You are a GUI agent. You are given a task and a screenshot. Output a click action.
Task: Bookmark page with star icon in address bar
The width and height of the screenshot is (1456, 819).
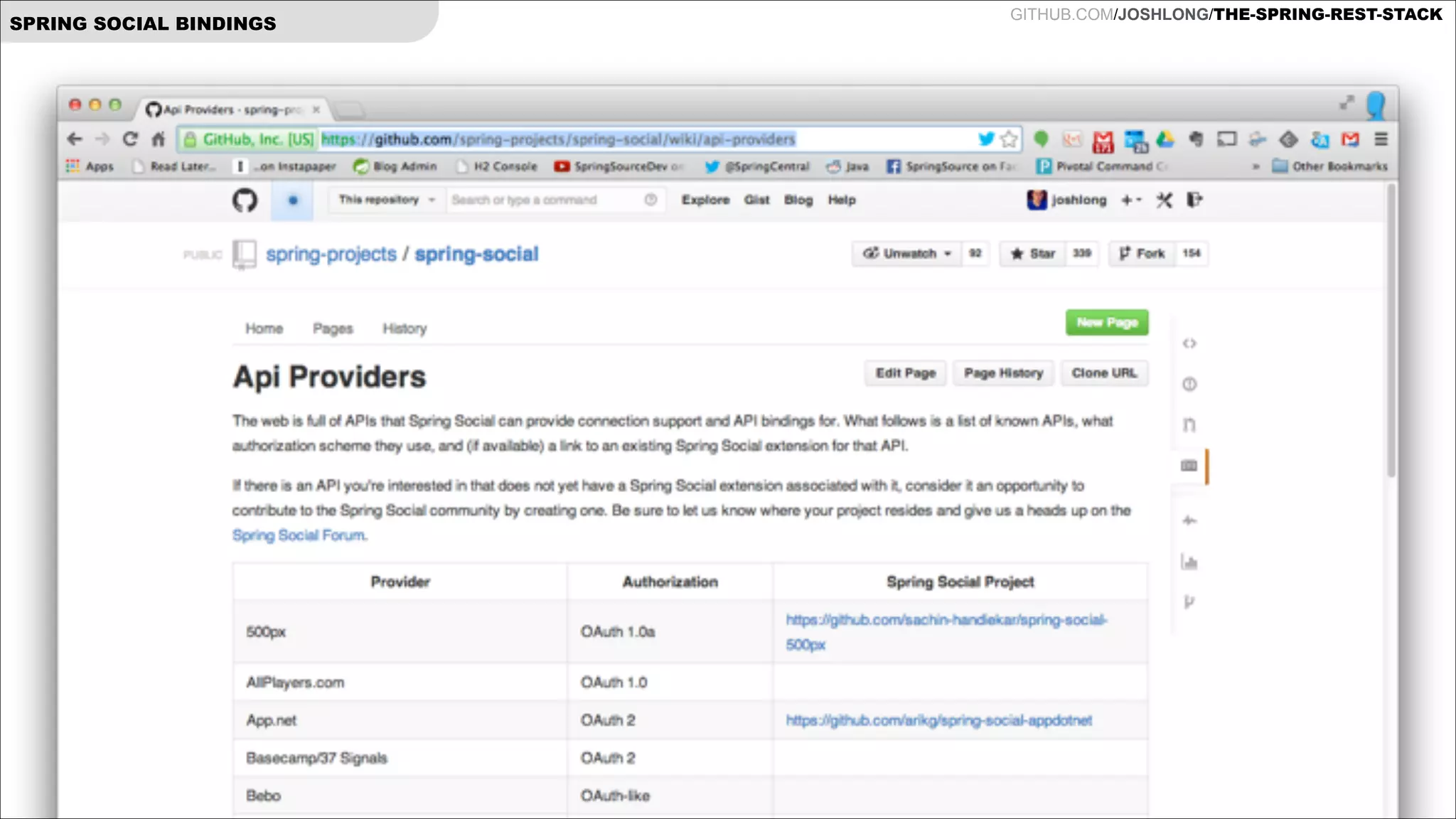[1008, 139]
